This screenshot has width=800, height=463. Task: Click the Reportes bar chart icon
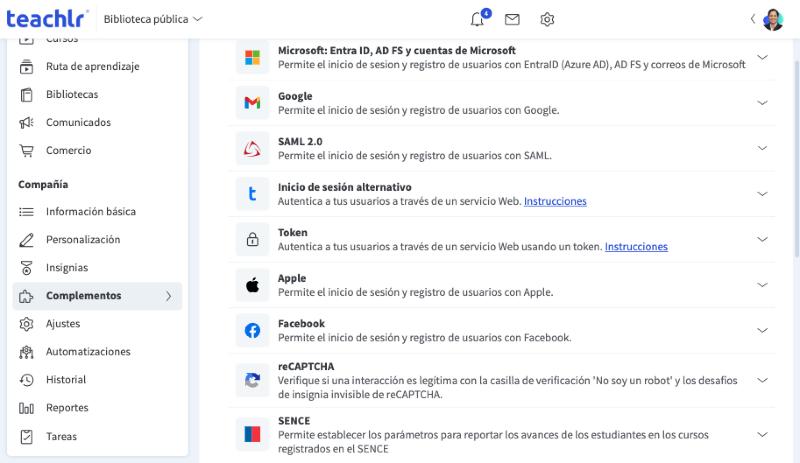coord(26,408)
